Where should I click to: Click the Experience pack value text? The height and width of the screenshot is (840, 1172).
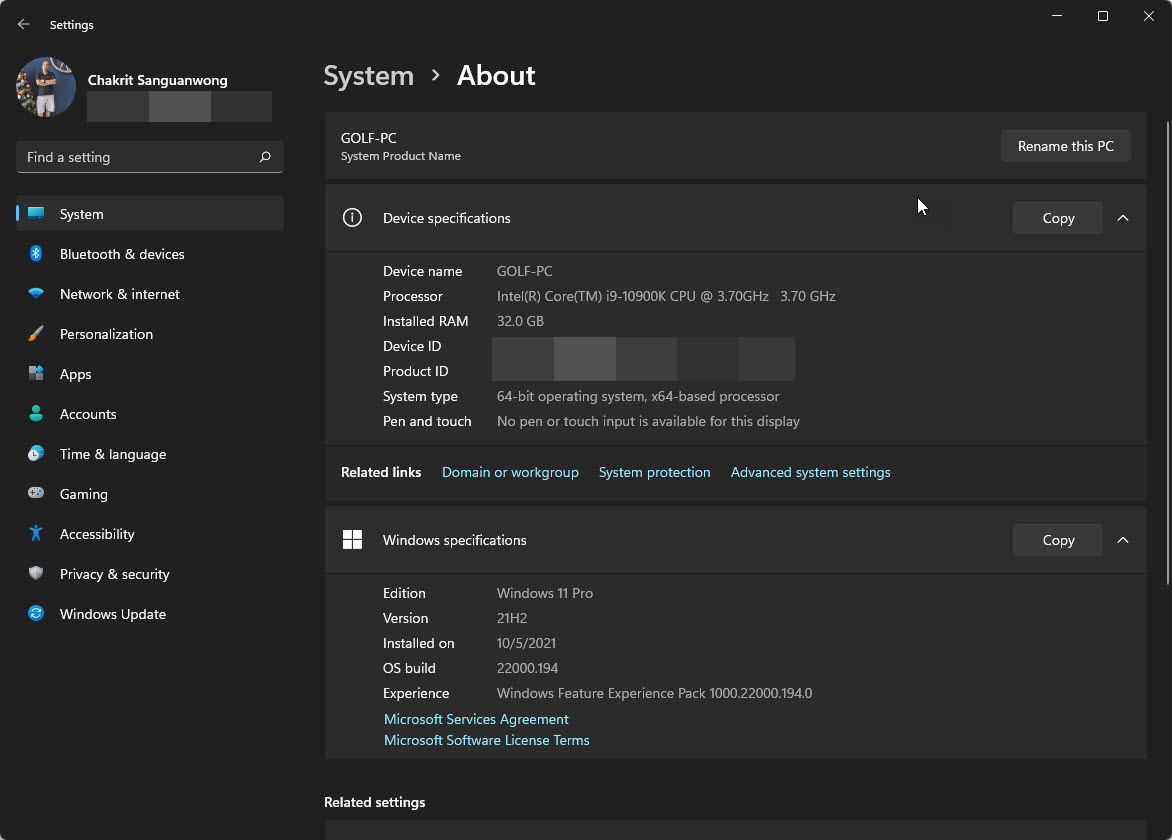(654, 694)
